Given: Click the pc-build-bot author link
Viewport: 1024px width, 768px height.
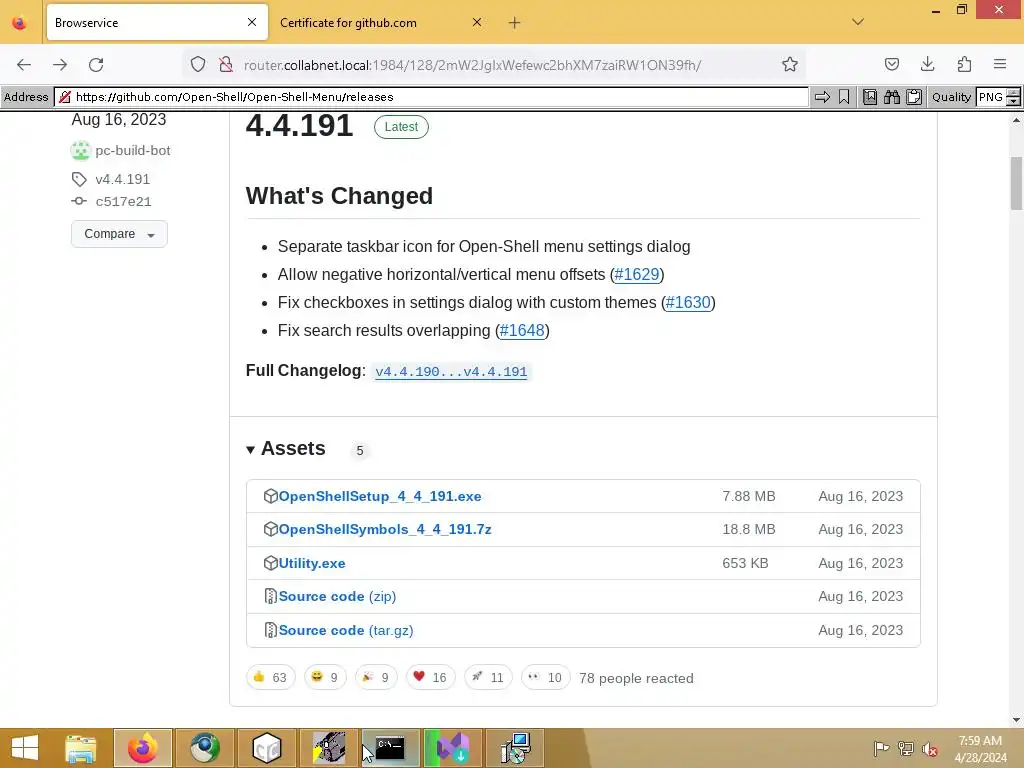Looking at the screenshot, I should click(133, 150).
